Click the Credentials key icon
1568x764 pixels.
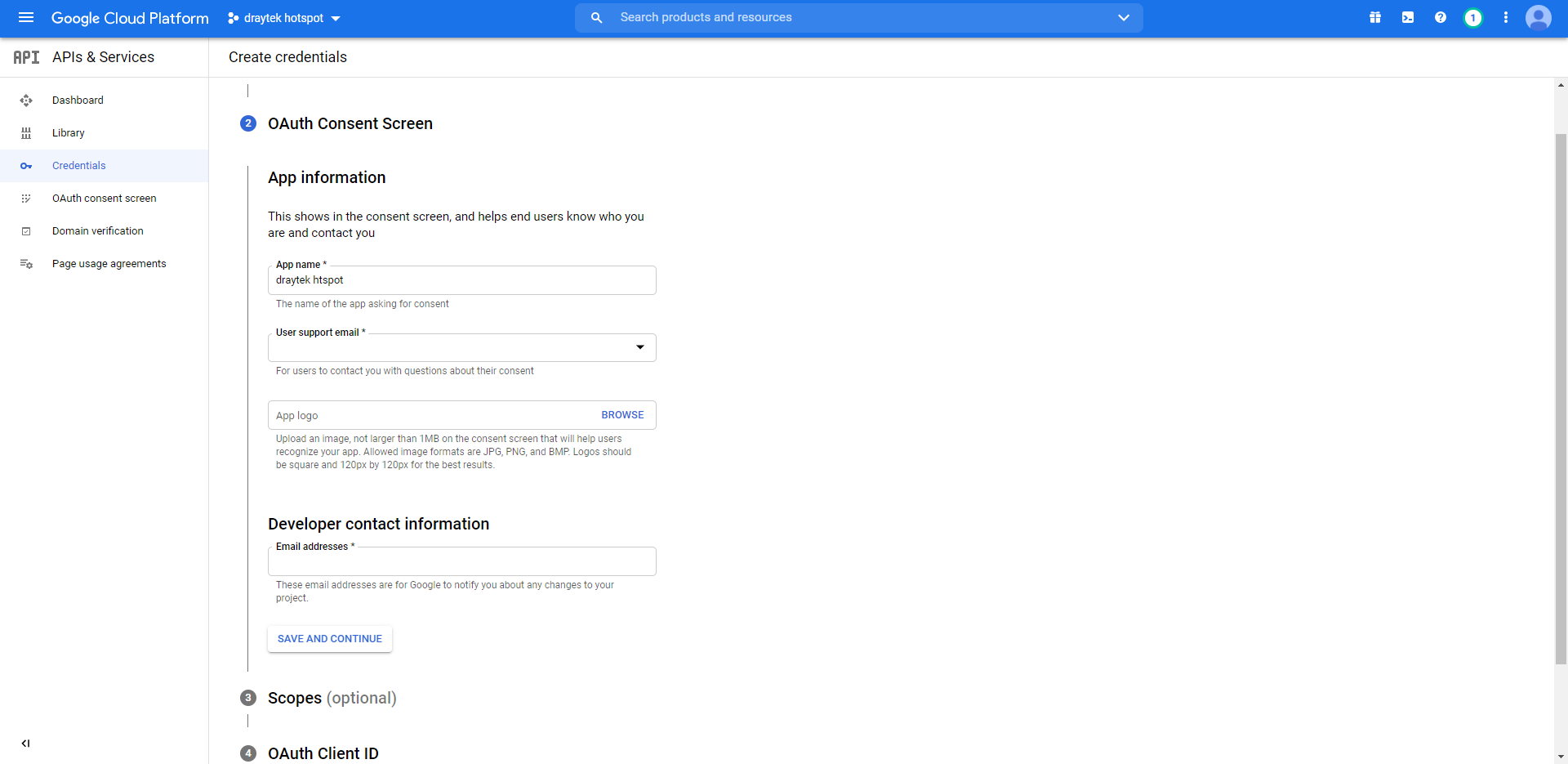(26, 166)
